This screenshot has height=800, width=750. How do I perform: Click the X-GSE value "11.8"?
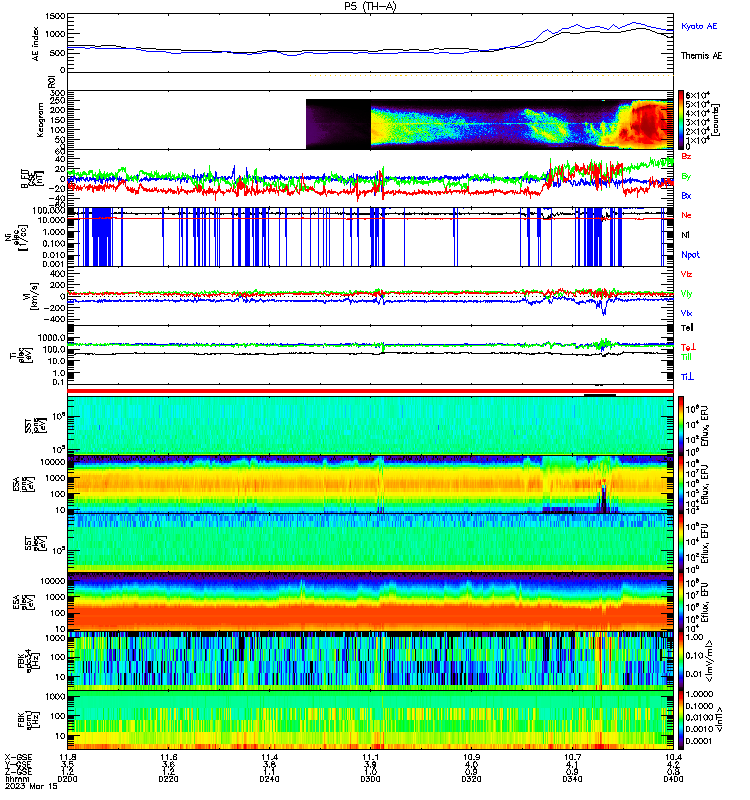[x=67, y=757]
